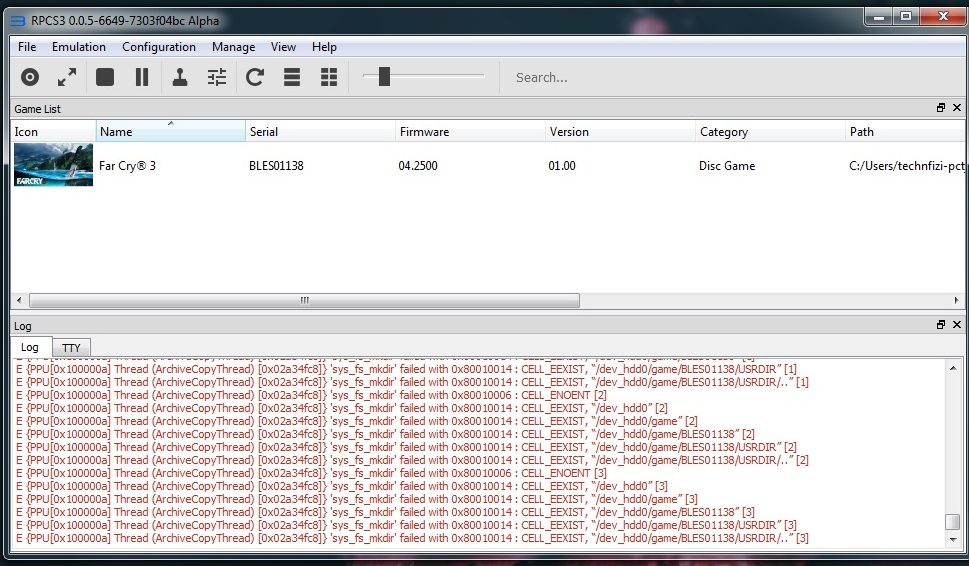This screenshot has height=566, width=969.
Task: Select the Log tab
Action: pyautogui.click(x=30, y=347)
